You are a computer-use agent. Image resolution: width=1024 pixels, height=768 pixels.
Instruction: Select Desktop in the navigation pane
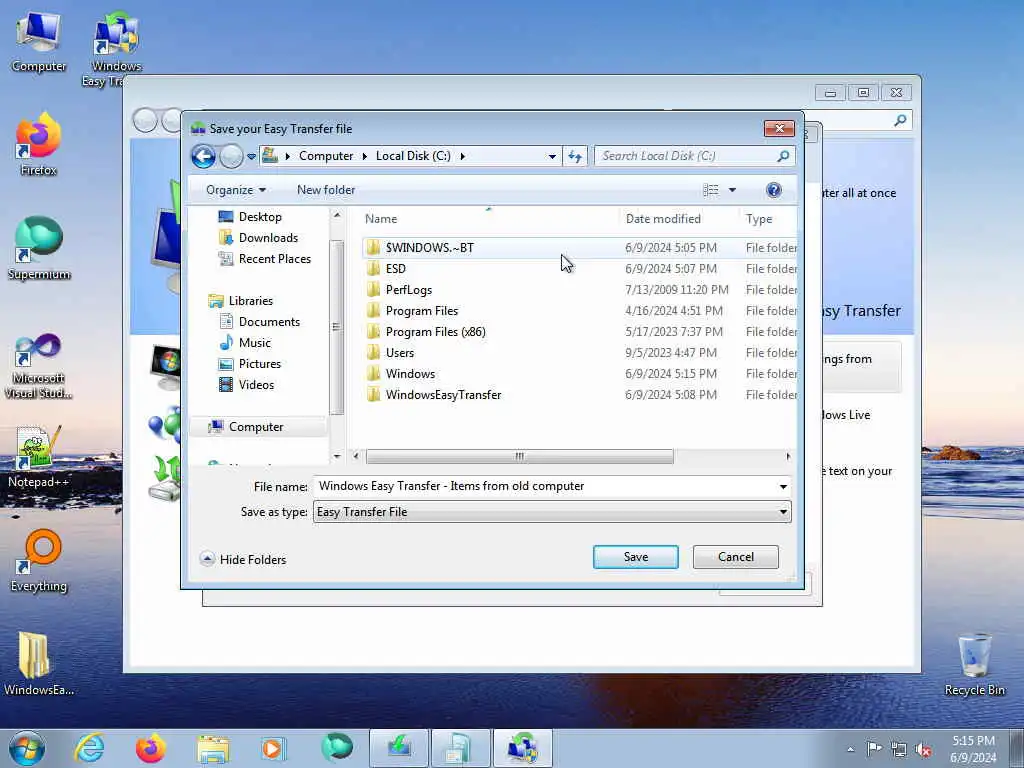(259, 217)
